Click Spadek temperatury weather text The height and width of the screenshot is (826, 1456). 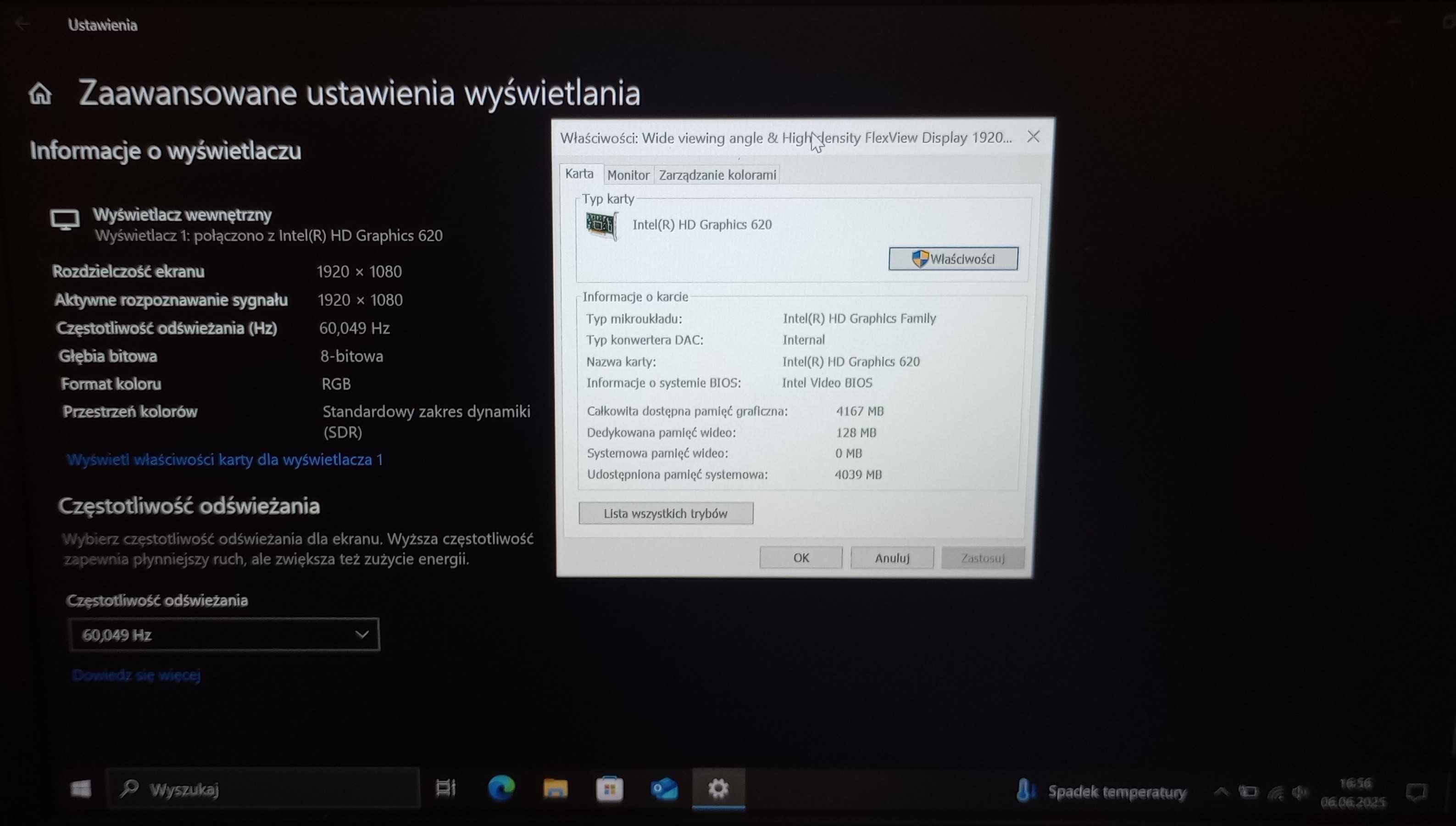coord(1117,792)
